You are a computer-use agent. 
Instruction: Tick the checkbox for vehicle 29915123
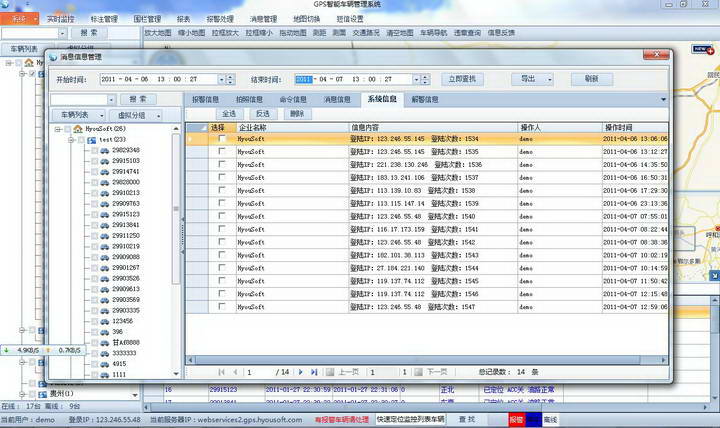click(x=95, y=215)
